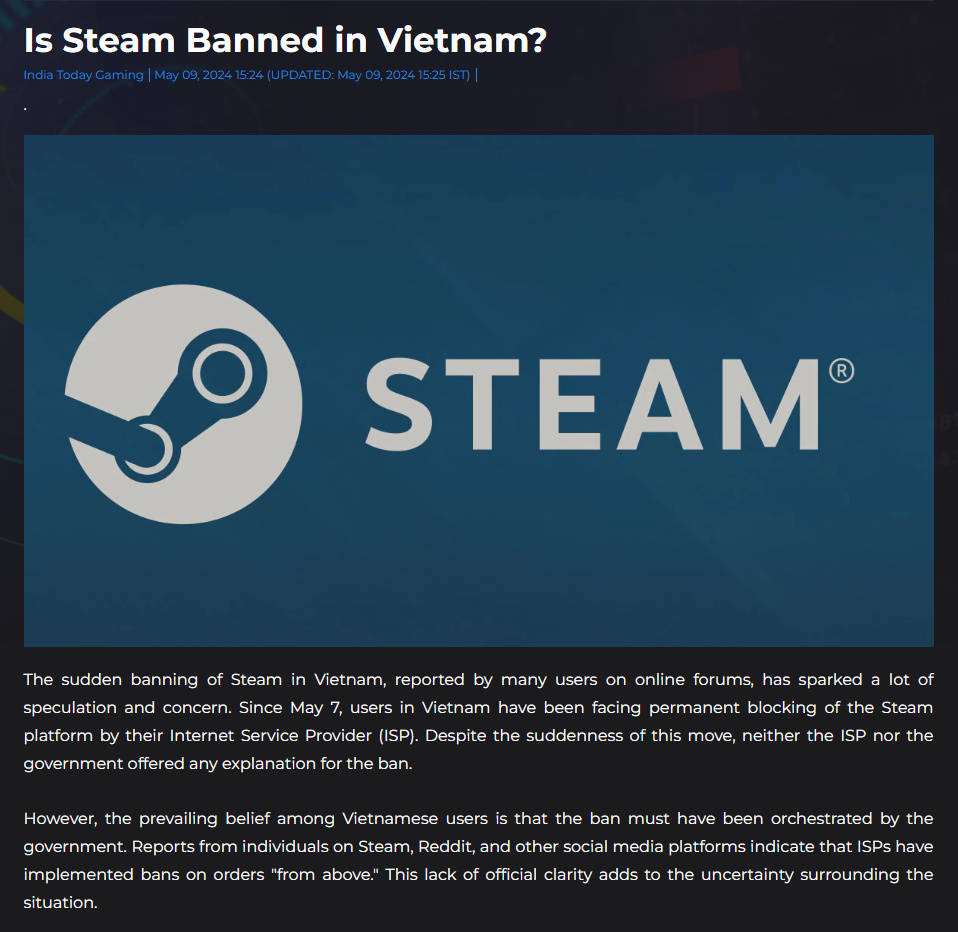Click the published date May 09, 2024 15:24
This screenshot has width=958, height=932.
208,75
